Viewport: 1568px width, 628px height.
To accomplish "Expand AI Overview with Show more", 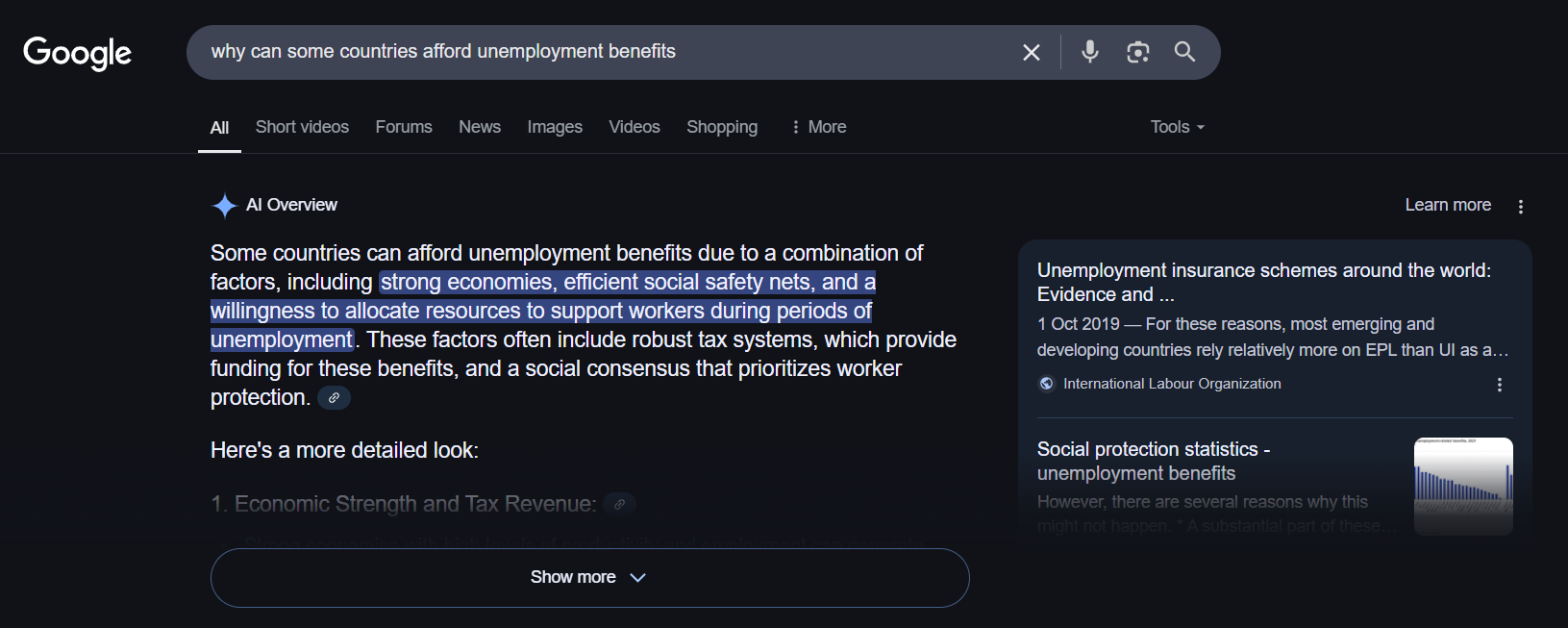I will click(589, 578).
